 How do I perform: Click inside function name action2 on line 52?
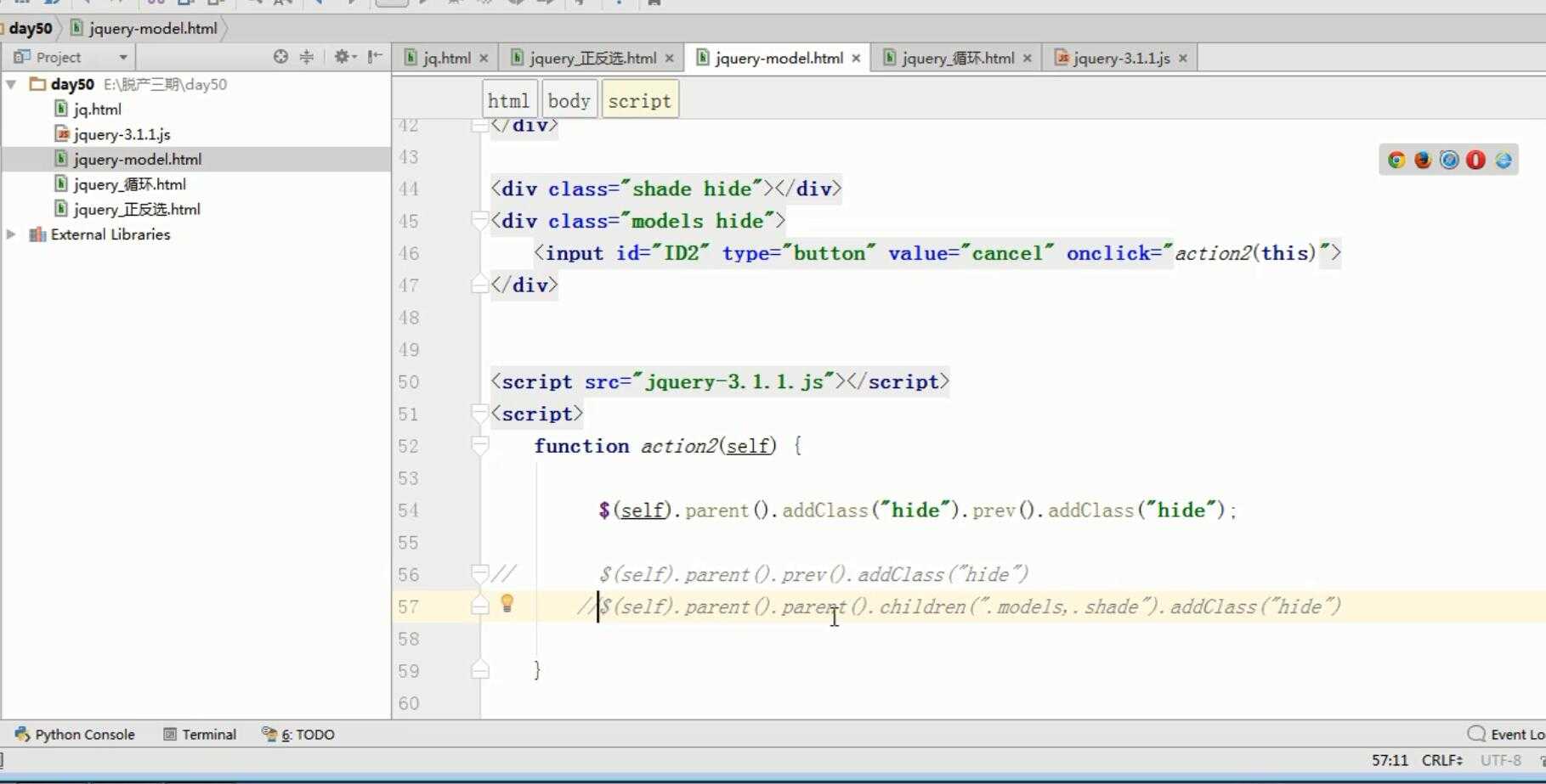pyautogui.click(x=679, y=446)
